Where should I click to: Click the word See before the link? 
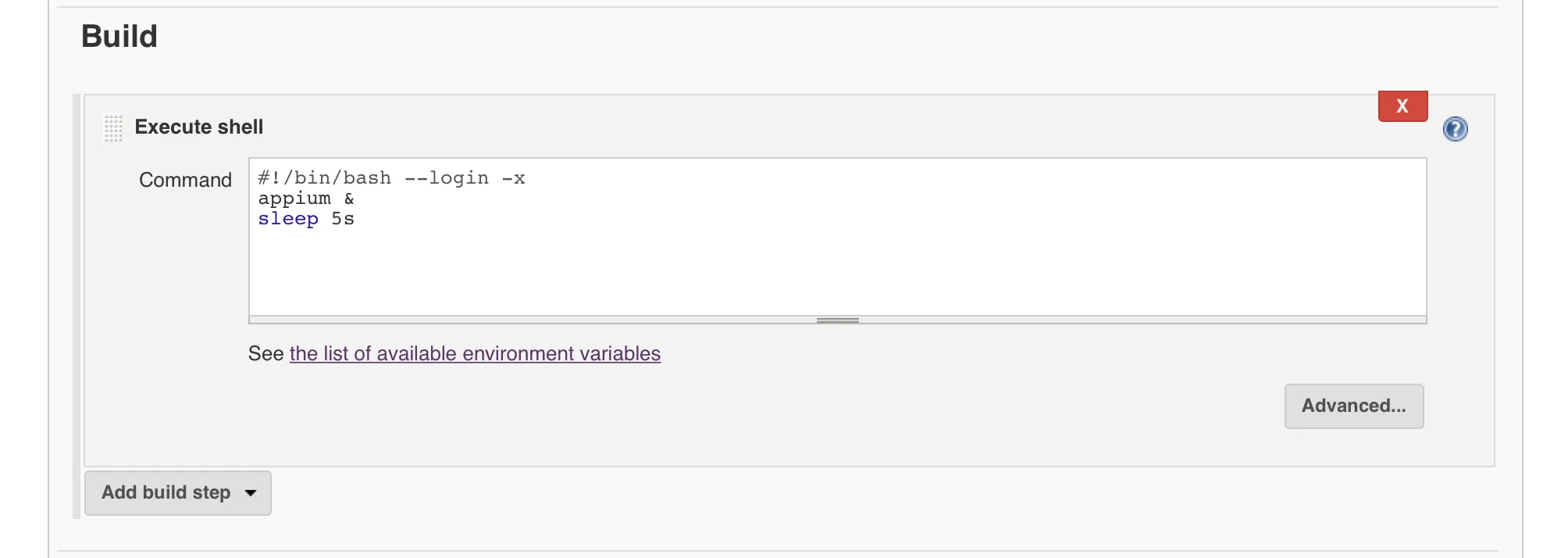point(266,354)
